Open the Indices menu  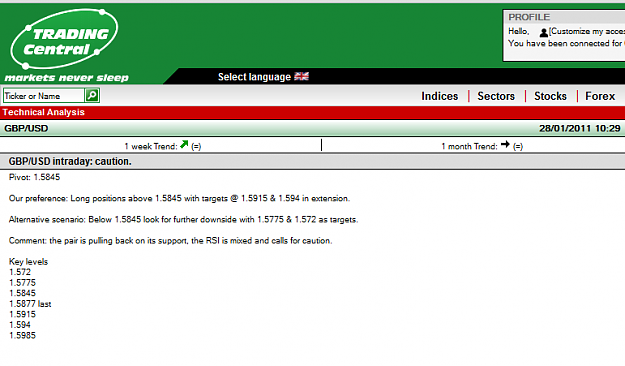(440, 96)
